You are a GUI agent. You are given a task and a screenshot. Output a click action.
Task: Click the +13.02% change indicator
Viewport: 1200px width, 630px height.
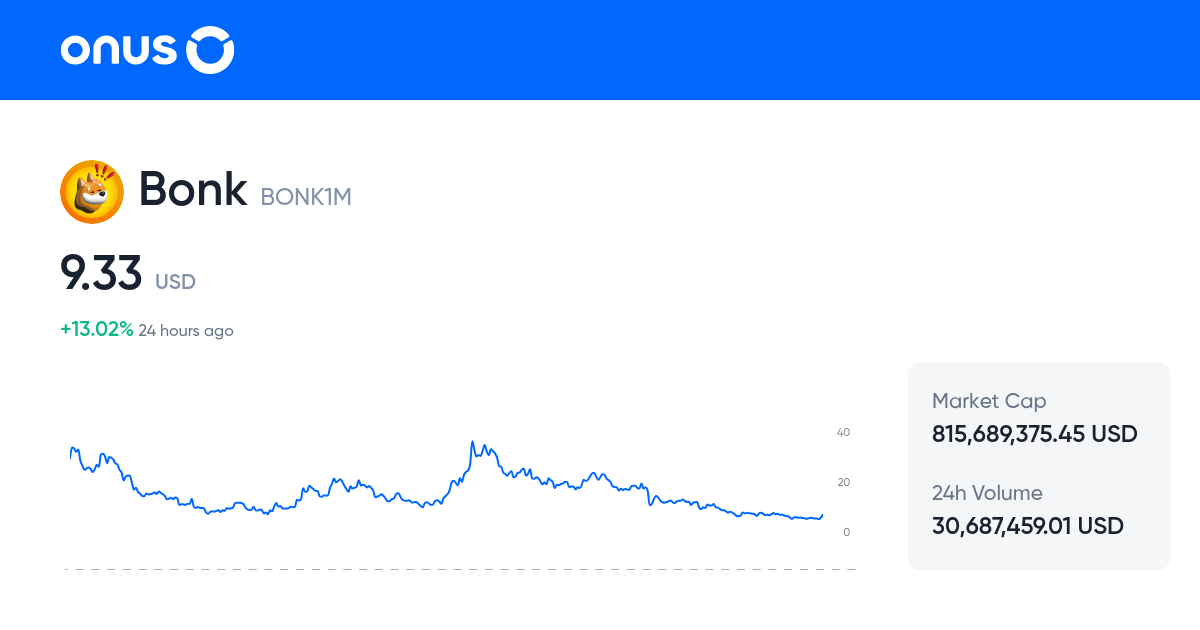coord(95,329)
